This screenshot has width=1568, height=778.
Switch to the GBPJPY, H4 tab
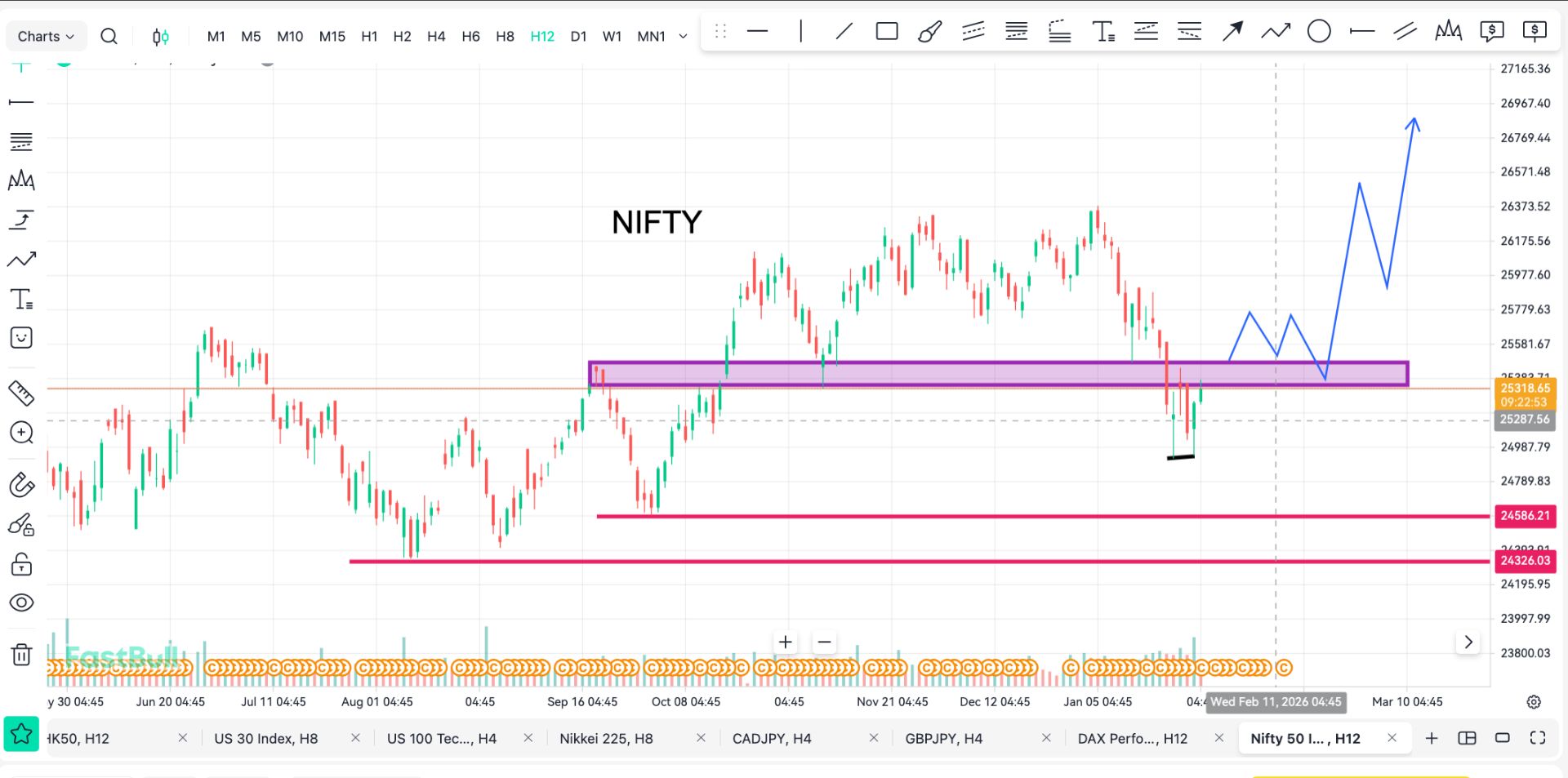943,738
